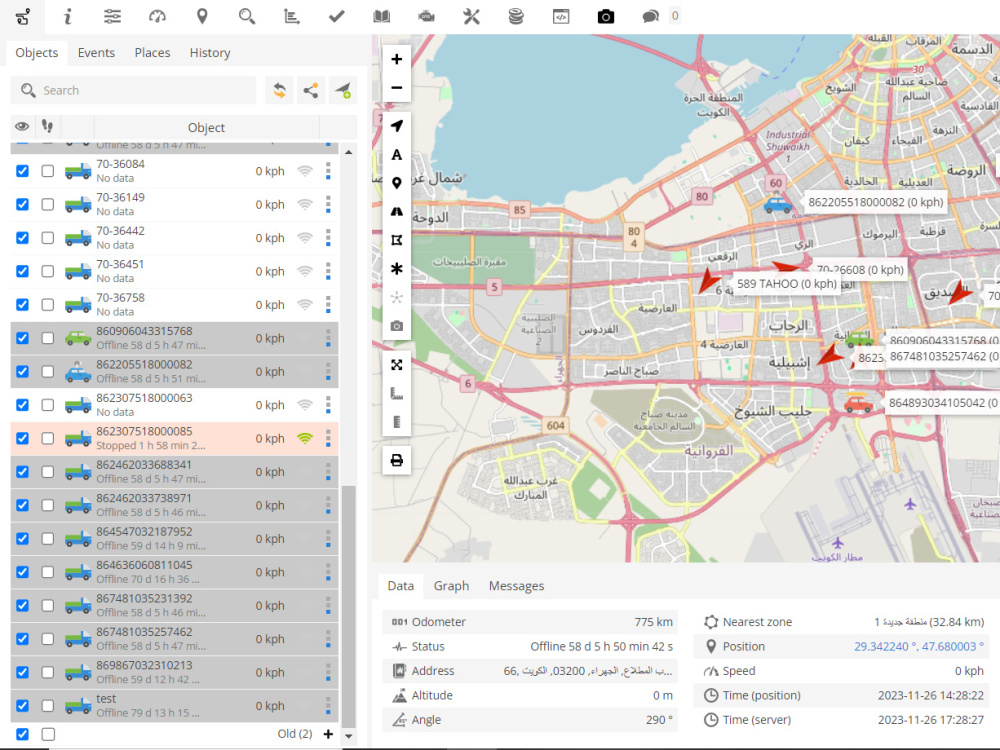Click the map print button
Image resolution: width=1000 pixels, height=750 pixels.
[397, 460]
